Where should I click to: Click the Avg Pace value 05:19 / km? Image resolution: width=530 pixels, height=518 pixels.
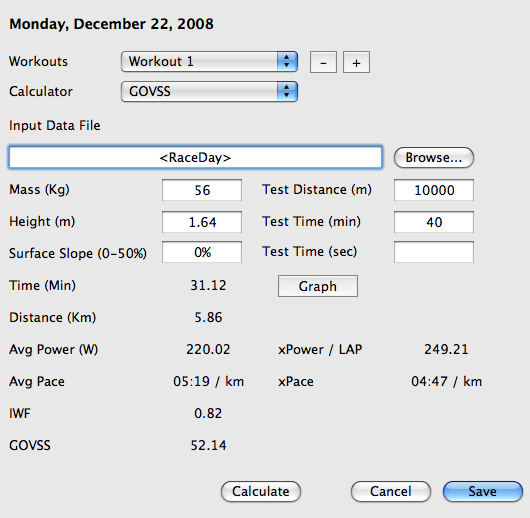point(209,382)
